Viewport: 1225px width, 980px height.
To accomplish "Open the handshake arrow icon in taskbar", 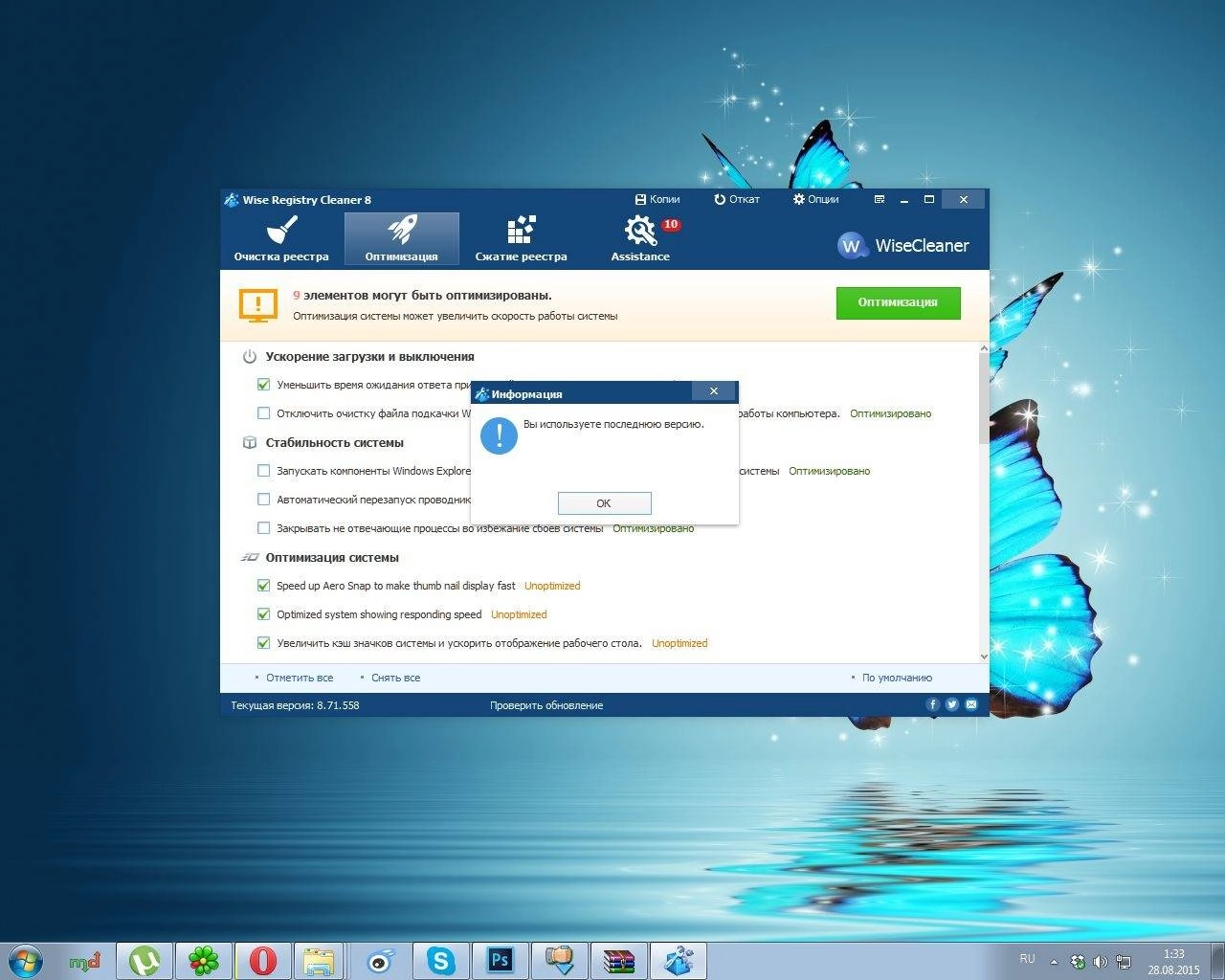I will [x=559, y=961].
